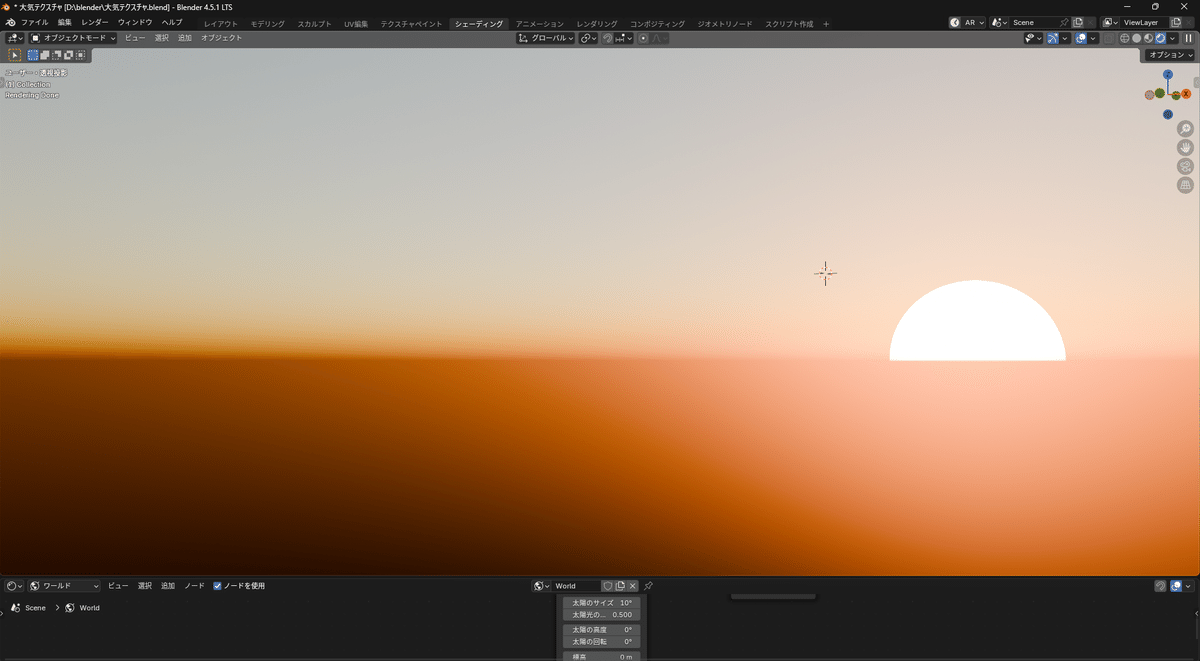Click the zoom magnifier in viewport gizmo
Screen dimensions: 1200x661
point(1185,129)
